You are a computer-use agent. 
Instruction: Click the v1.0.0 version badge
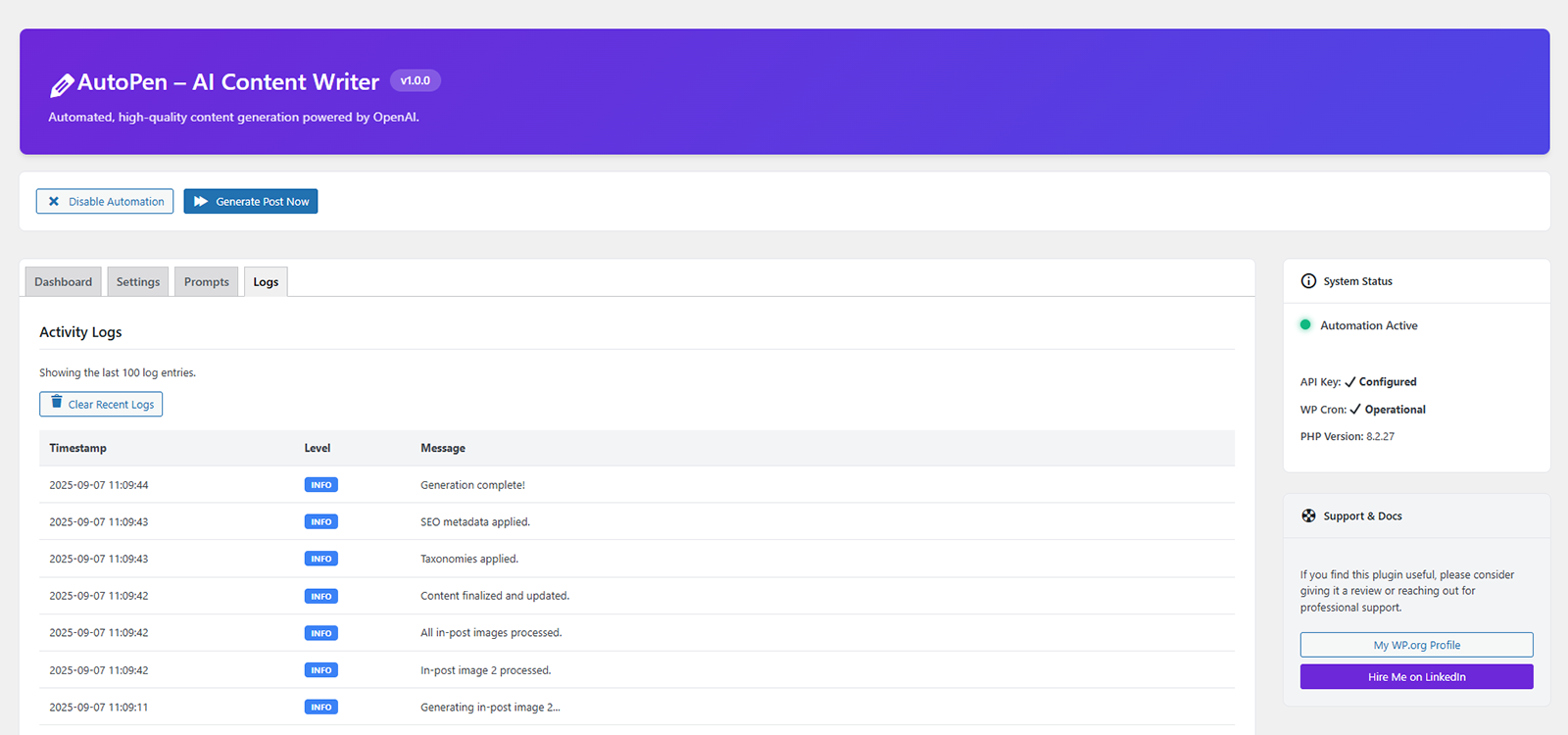pos(416,80)
